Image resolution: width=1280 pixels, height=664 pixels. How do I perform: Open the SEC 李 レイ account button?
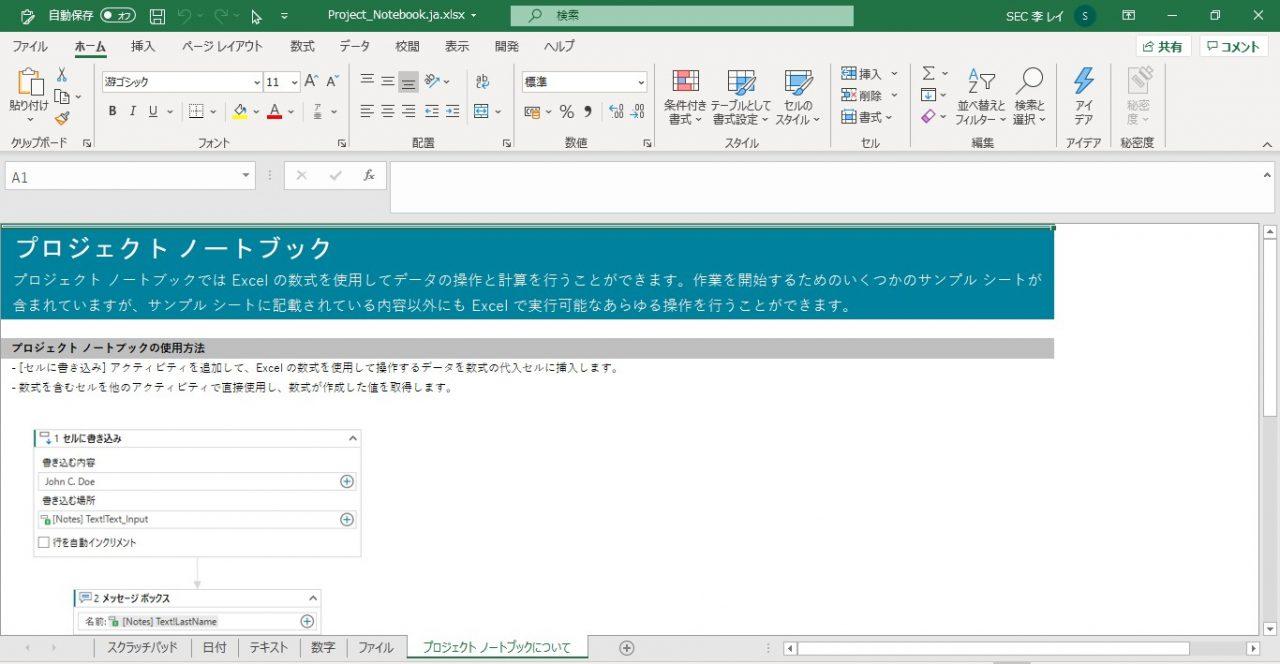[1050, 16]
